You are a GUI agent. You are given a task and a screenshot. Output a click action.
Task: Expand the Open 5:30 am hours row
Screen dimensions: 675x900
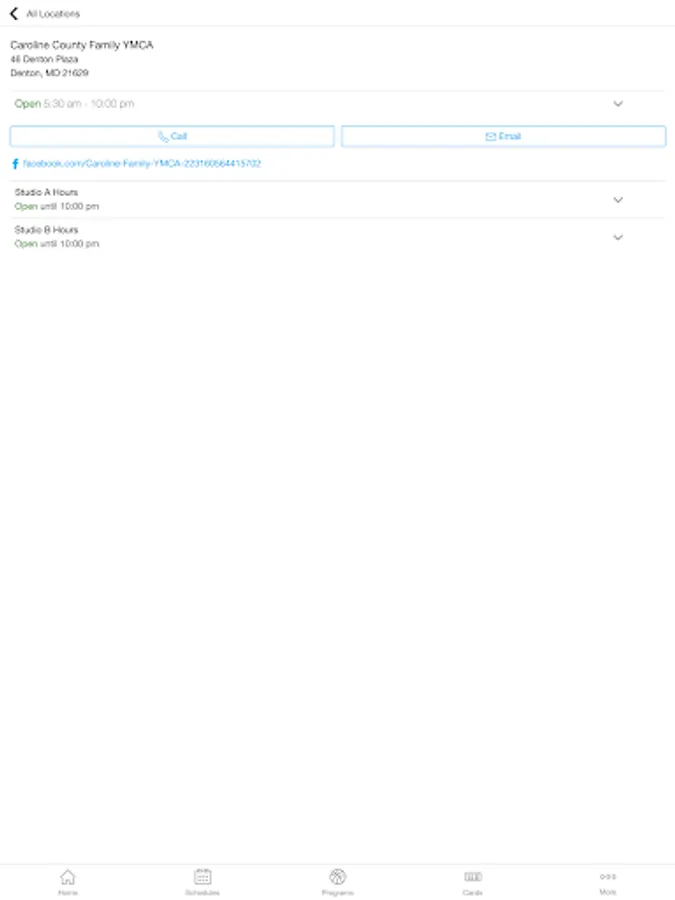pyautogui.click(x=338, y=104)
